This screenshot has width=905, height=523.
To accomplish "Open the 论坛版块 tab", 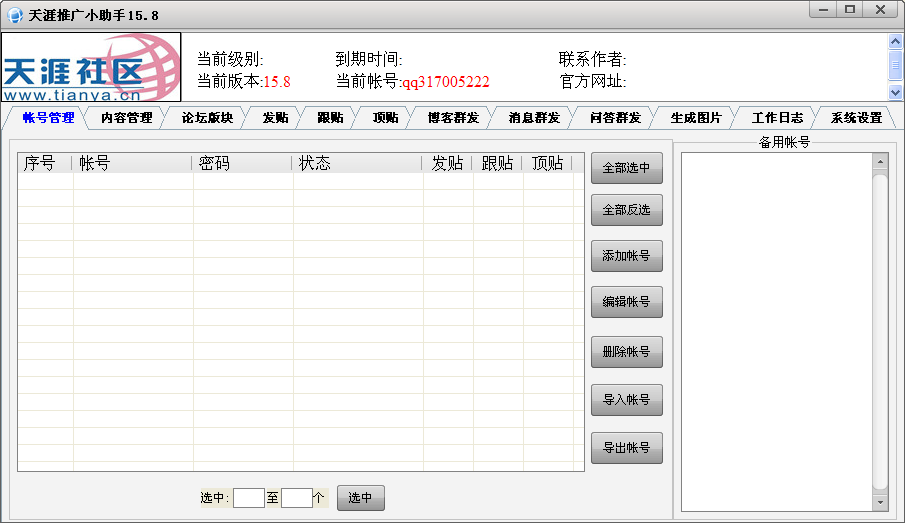I will tap(207, 118).
